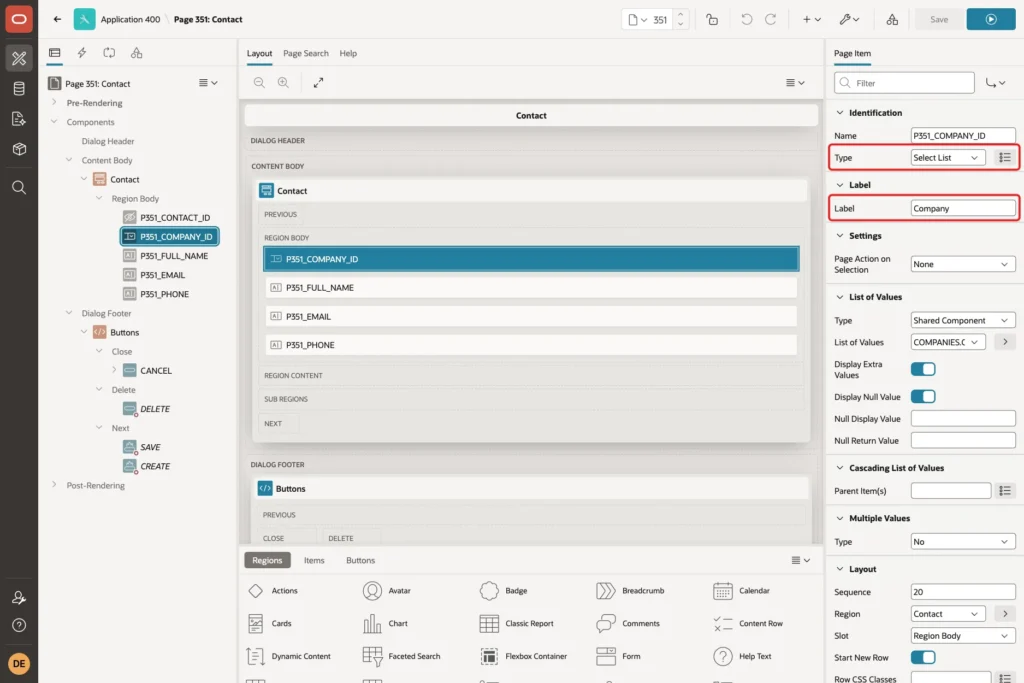The width and height of the screenshot is (1024, 683).
Task: Open Parent Item(s) picker list icon
Action: click(1004, 490)
